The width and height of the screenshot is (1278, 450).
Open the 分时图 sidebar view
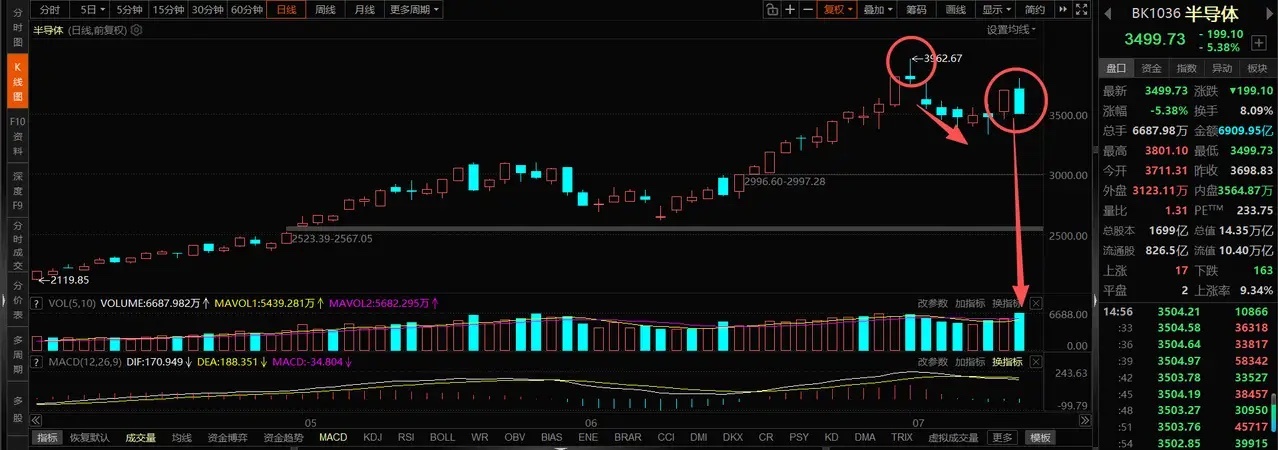(x=16, y=29)
